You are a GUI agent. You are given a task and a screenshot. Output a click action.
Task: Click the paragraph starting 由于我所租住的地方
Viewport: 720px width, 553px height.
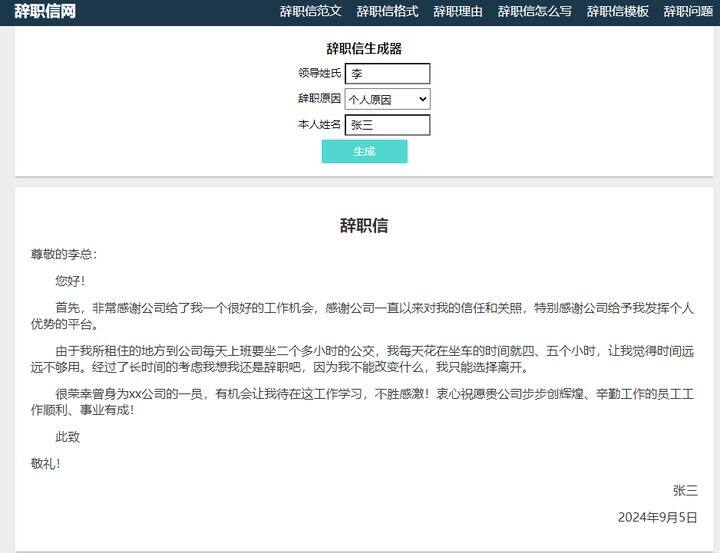coord(362,359)
